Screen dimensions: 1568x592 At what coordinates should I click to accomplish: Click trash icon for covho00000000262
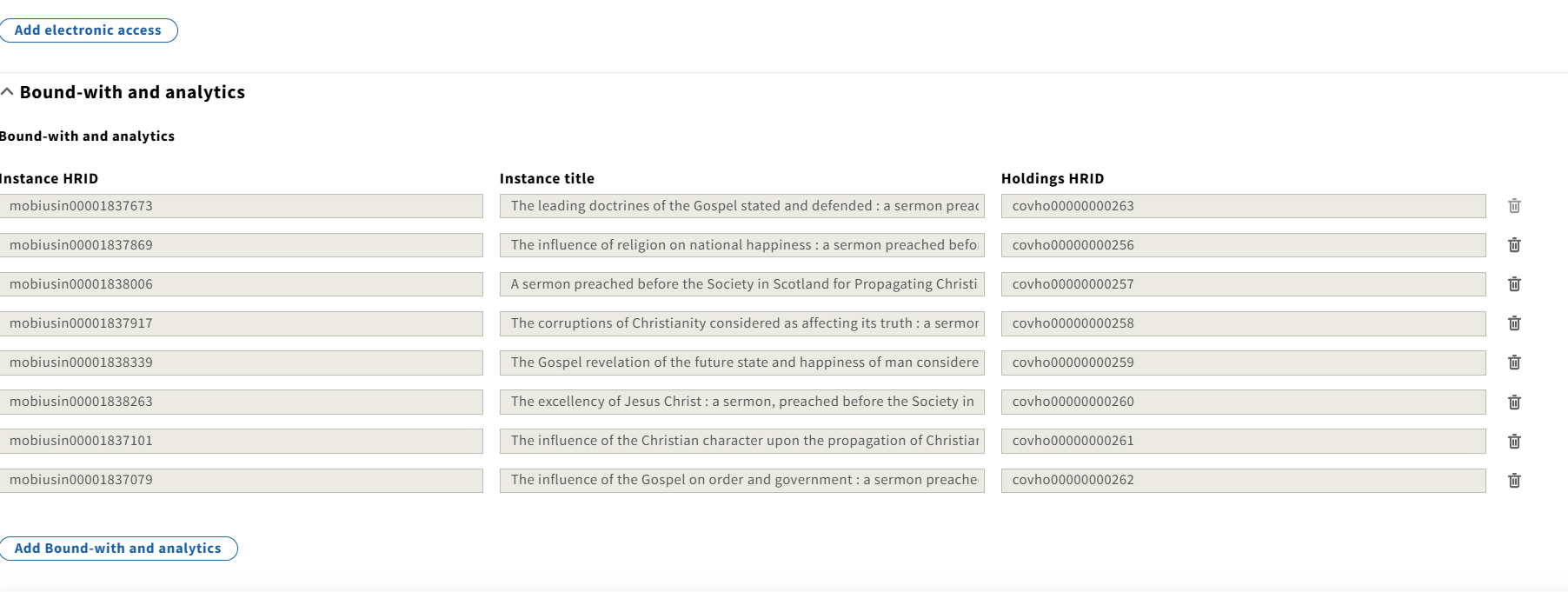point(1514,480)
